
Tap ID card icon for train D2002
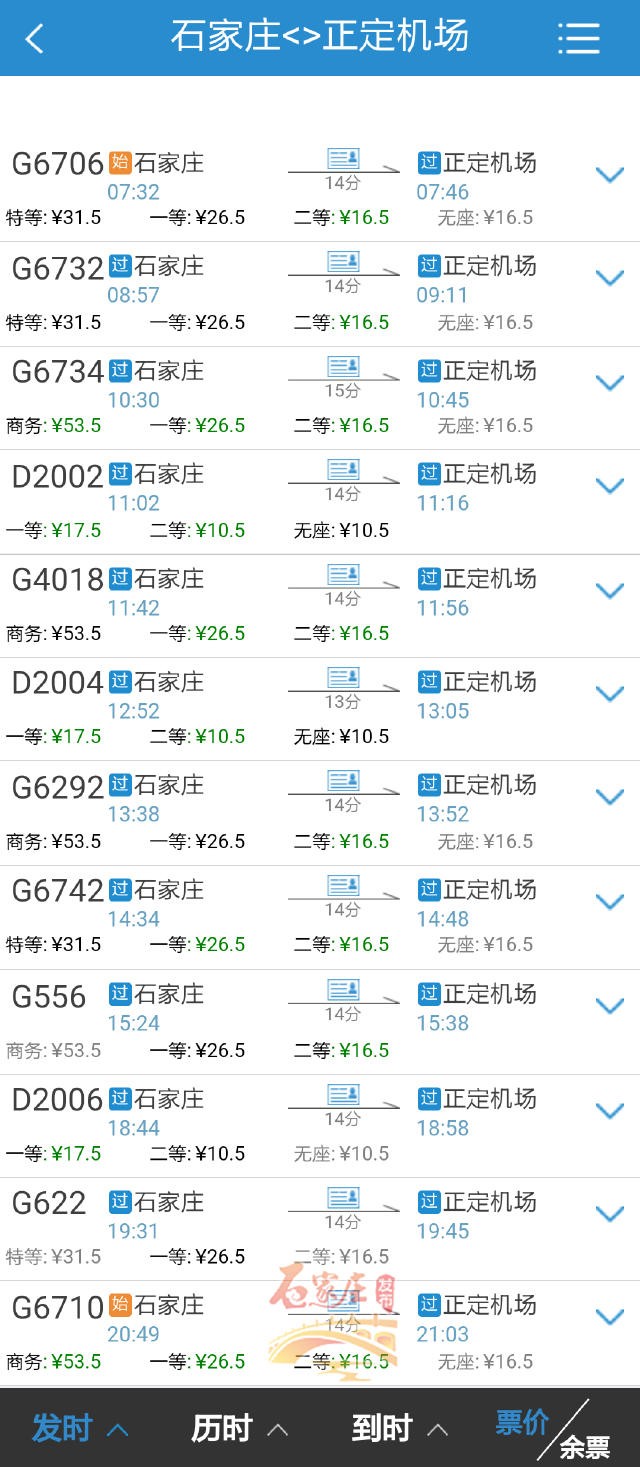[343, 470]
